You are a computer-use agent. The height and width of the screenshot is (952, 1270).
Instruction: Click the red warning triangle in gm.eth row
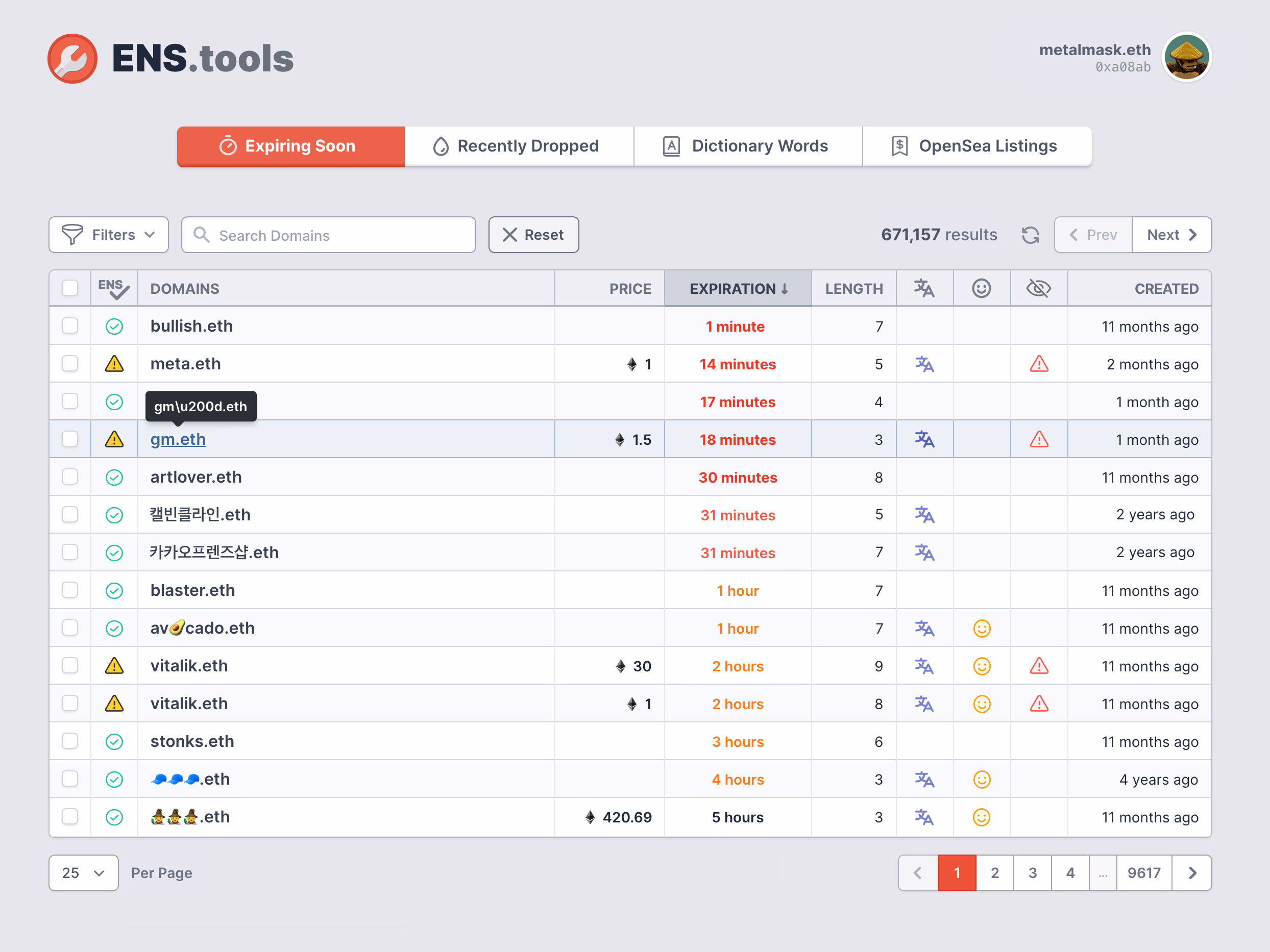[x=1039, y=440]
